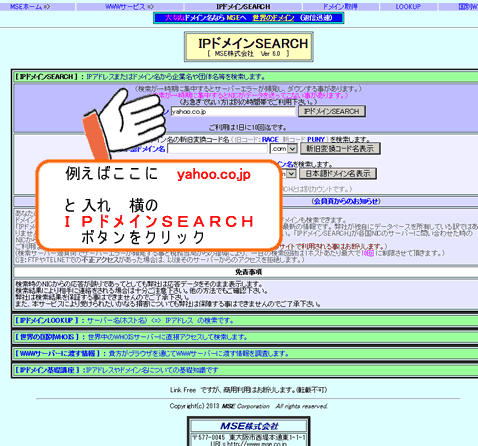Open the .com domain suffix dropdown

tap(283, 149)
